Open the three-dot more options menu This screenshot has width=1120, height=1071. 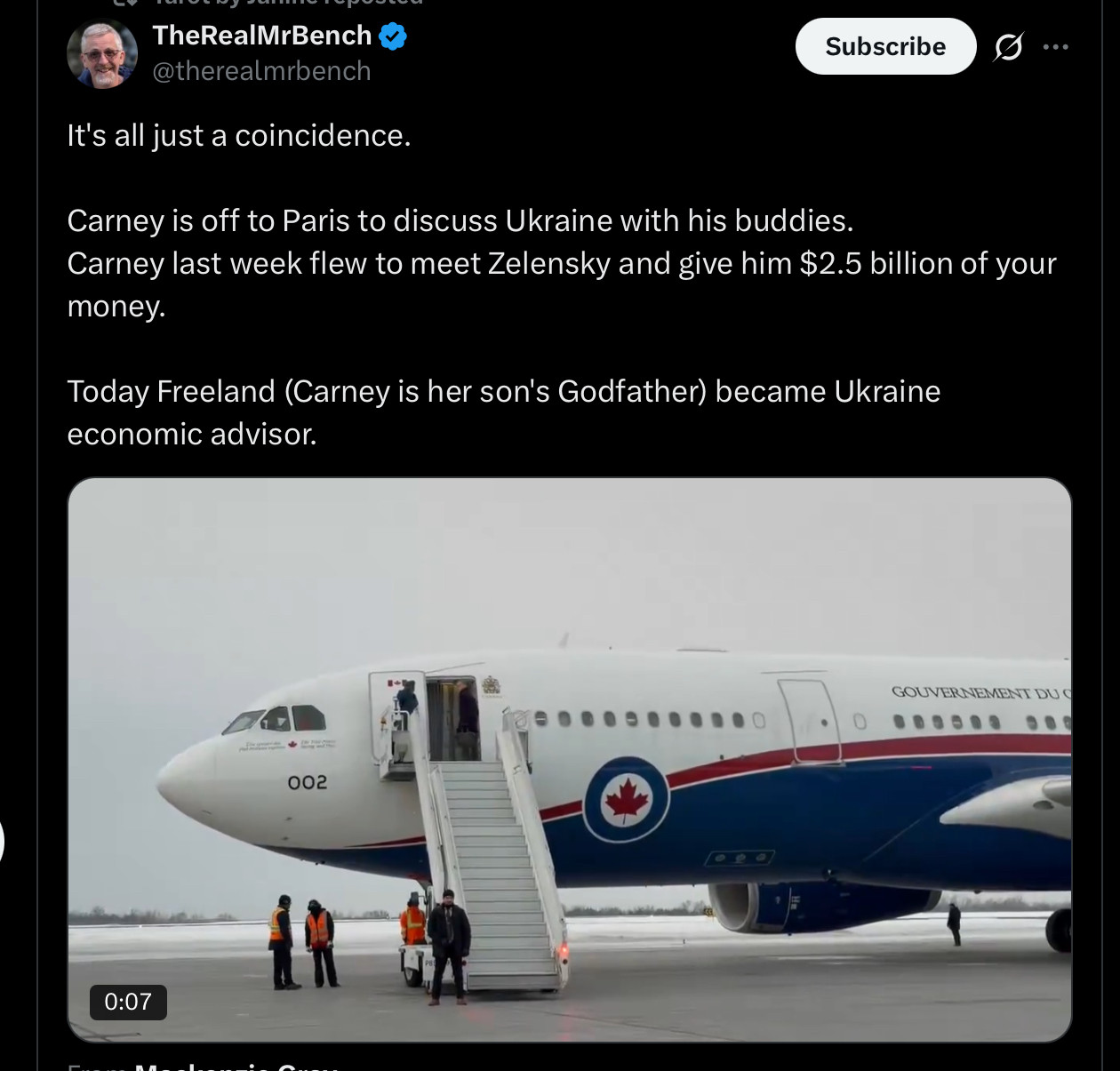point(1055,46)
